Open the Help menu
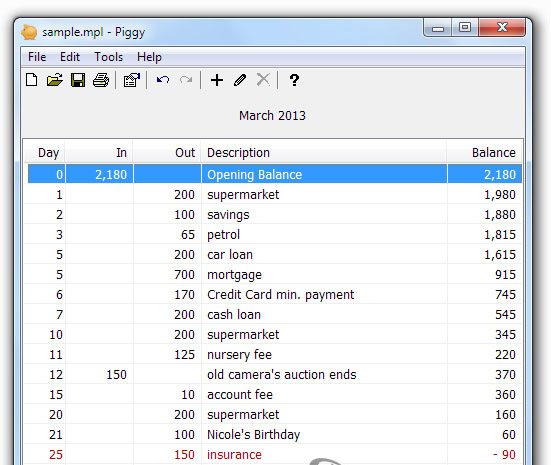 coord(149,57)
